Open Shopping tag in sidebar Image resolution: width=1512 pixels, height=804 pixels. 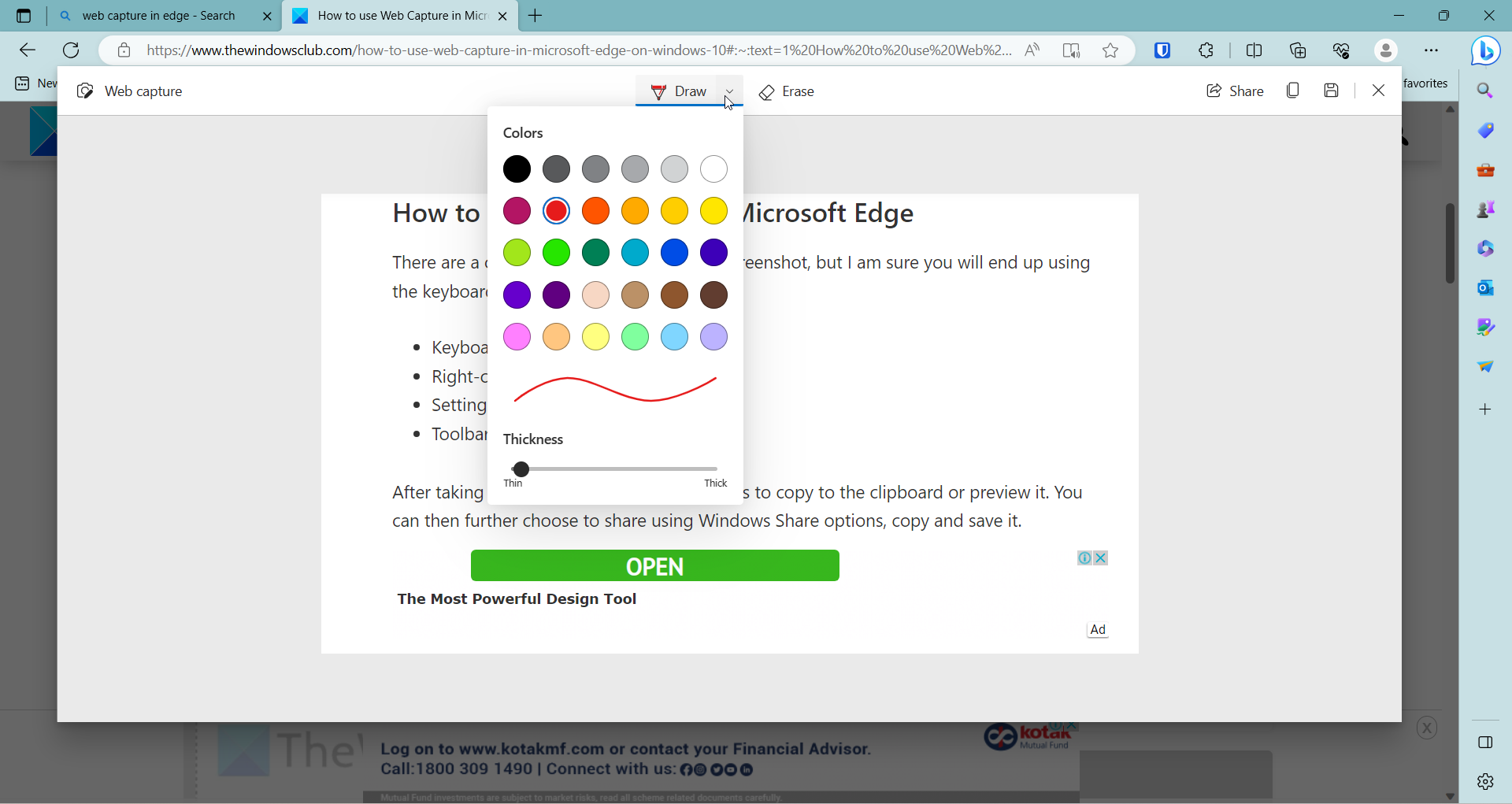pyautogui.click(x=1485, y=131)
